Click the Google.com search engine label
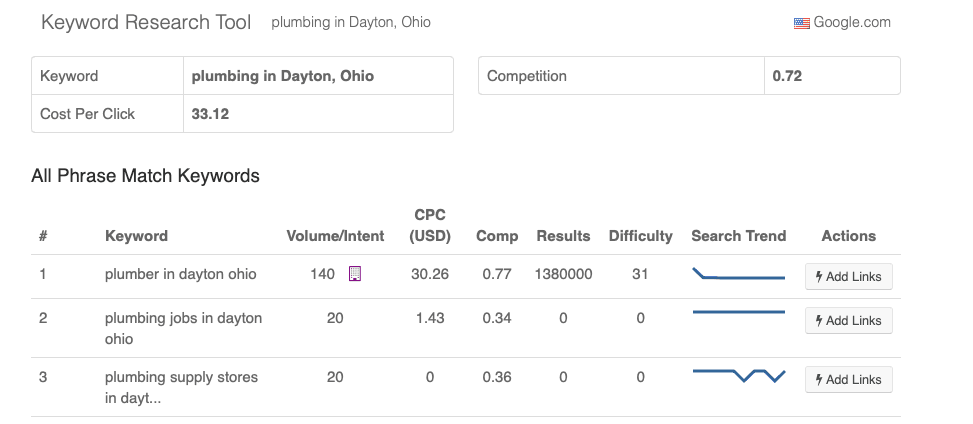Viewport: 973px width, 424px height. click(x=851, y=22)
